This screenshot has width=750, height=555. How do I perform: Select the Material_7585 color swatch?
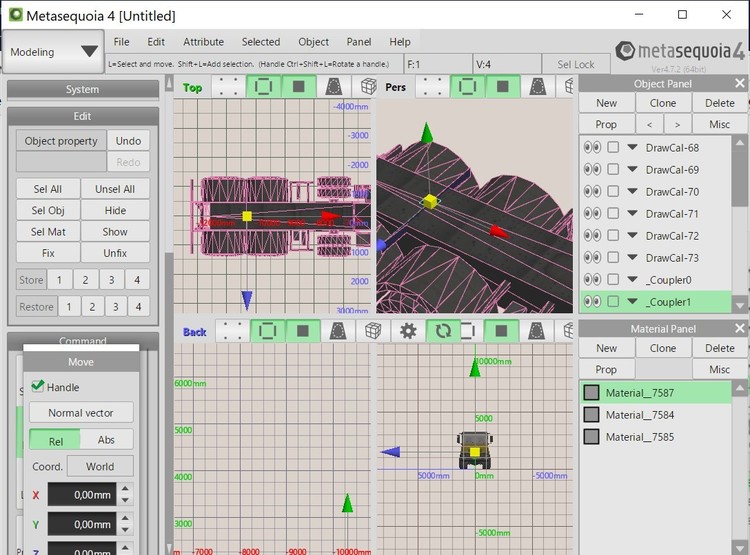click(x=591, y=436)
